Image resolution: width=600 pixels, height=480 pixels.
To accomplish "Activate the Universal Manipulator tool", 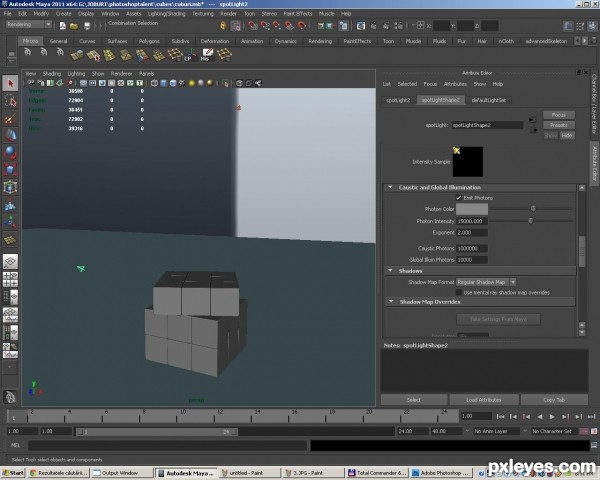I will [x=10, y=187].
